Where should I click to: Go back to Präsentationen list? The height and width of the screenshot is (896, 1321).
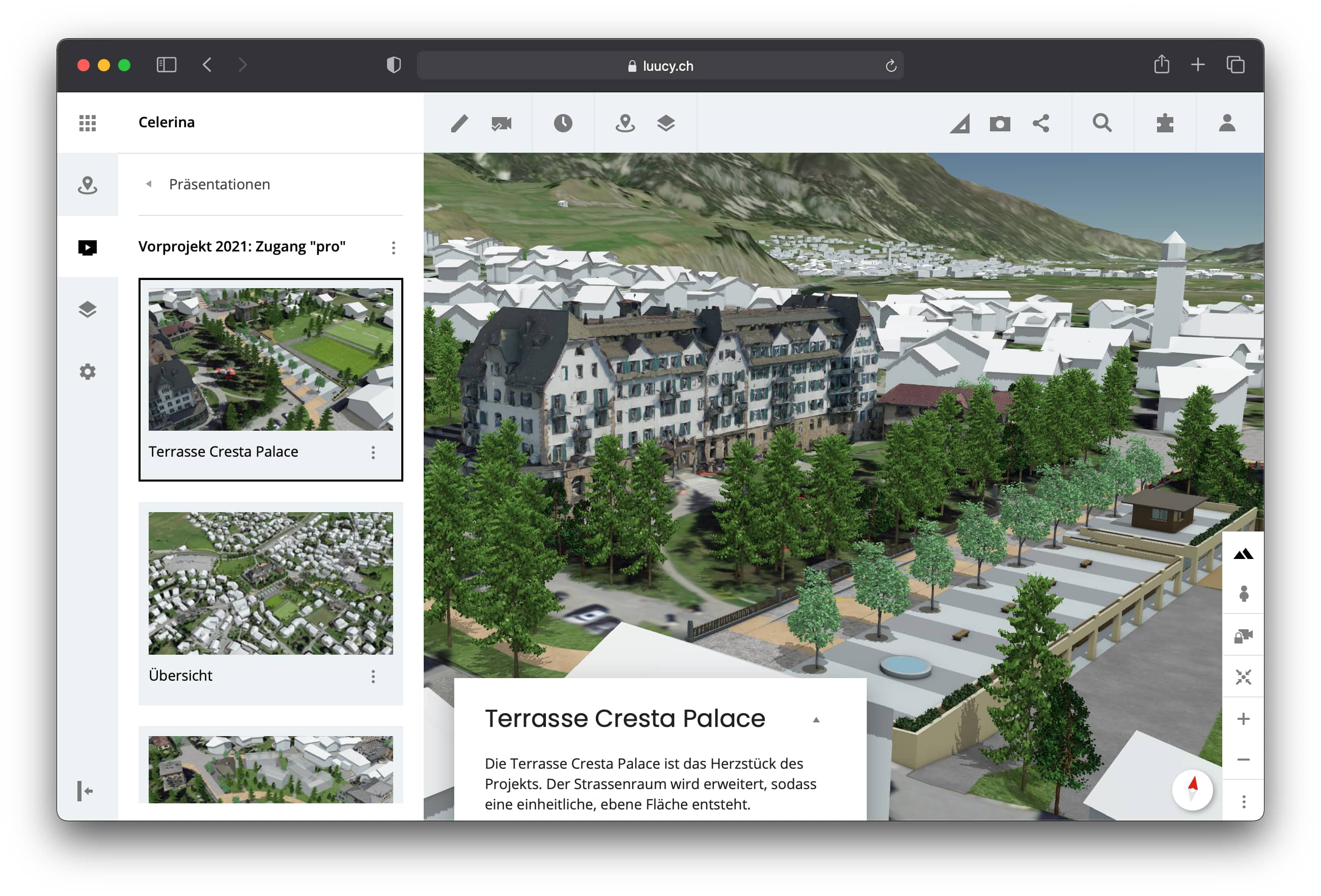click(149, 184)
